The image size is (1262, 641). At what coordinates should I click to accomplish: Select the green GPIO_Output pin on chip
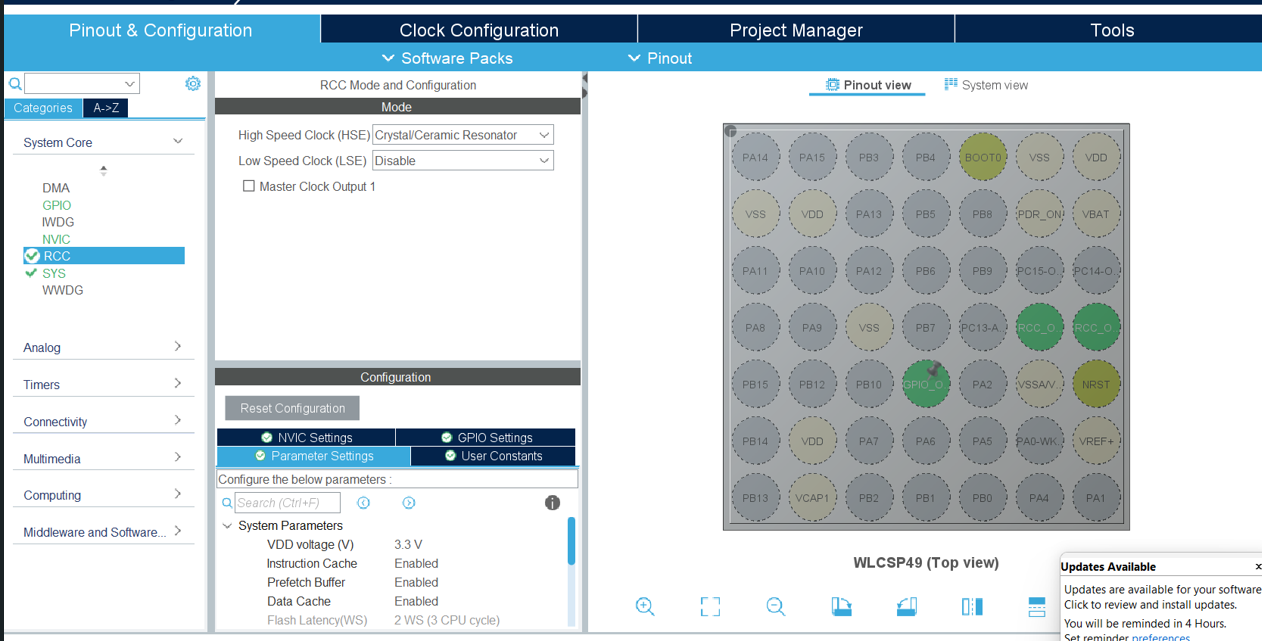926,384
